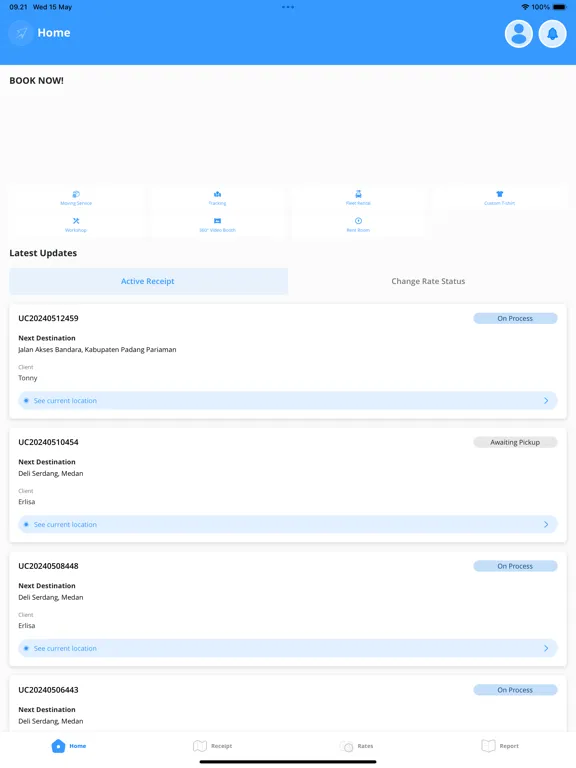Tap the three-dot multitasking indicator
576x768 pixels.
(x=288, y=7)
